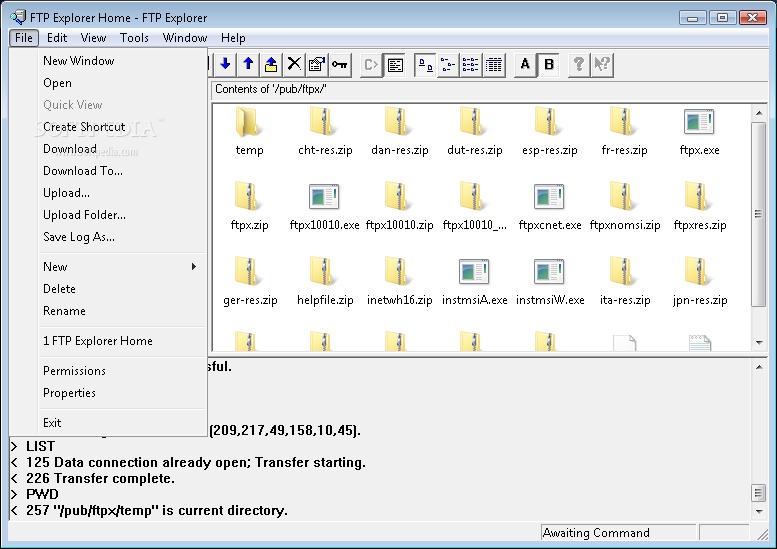The image size is (777, 549).
Task: Select the instmsiW.exe file icon
Action: [x=549, y=271]
